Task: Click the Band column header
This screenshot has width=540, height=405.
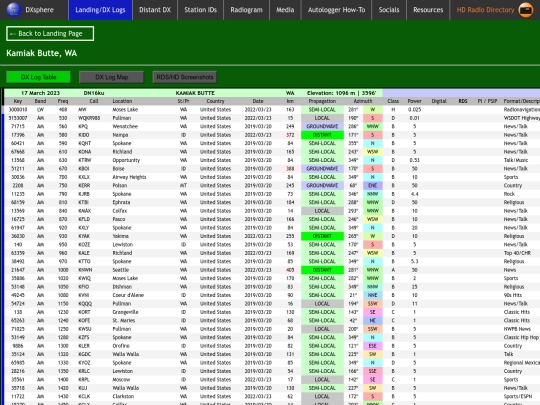Action: 40,101
